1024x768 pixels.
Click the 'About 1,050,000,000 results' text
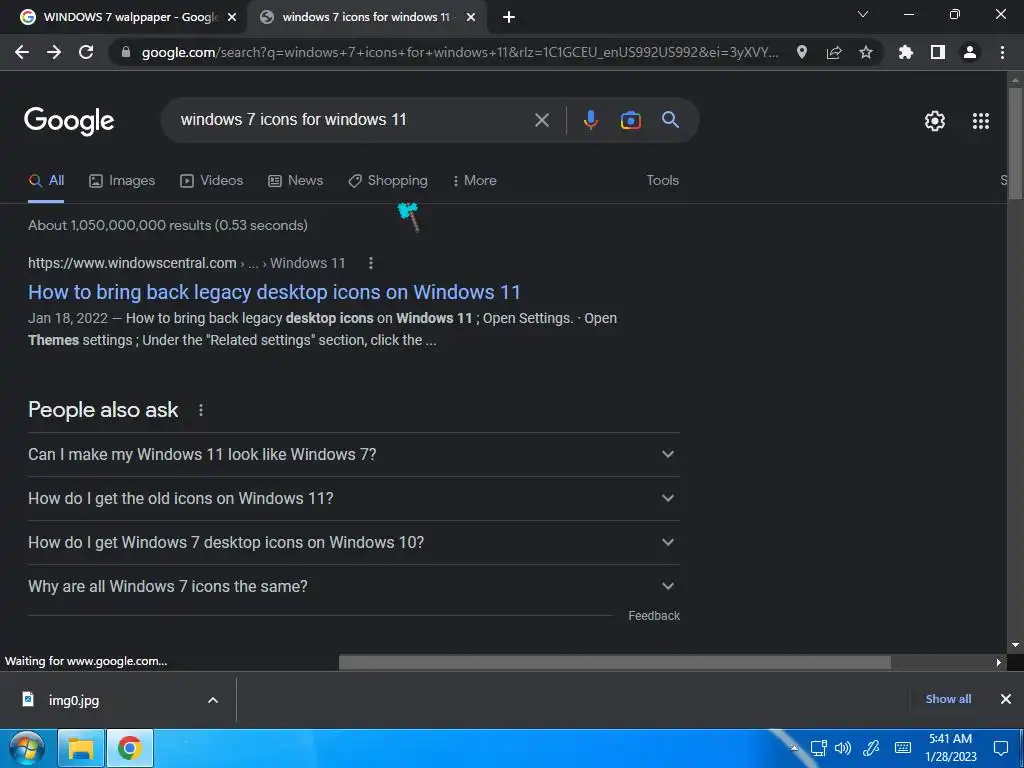168,225
